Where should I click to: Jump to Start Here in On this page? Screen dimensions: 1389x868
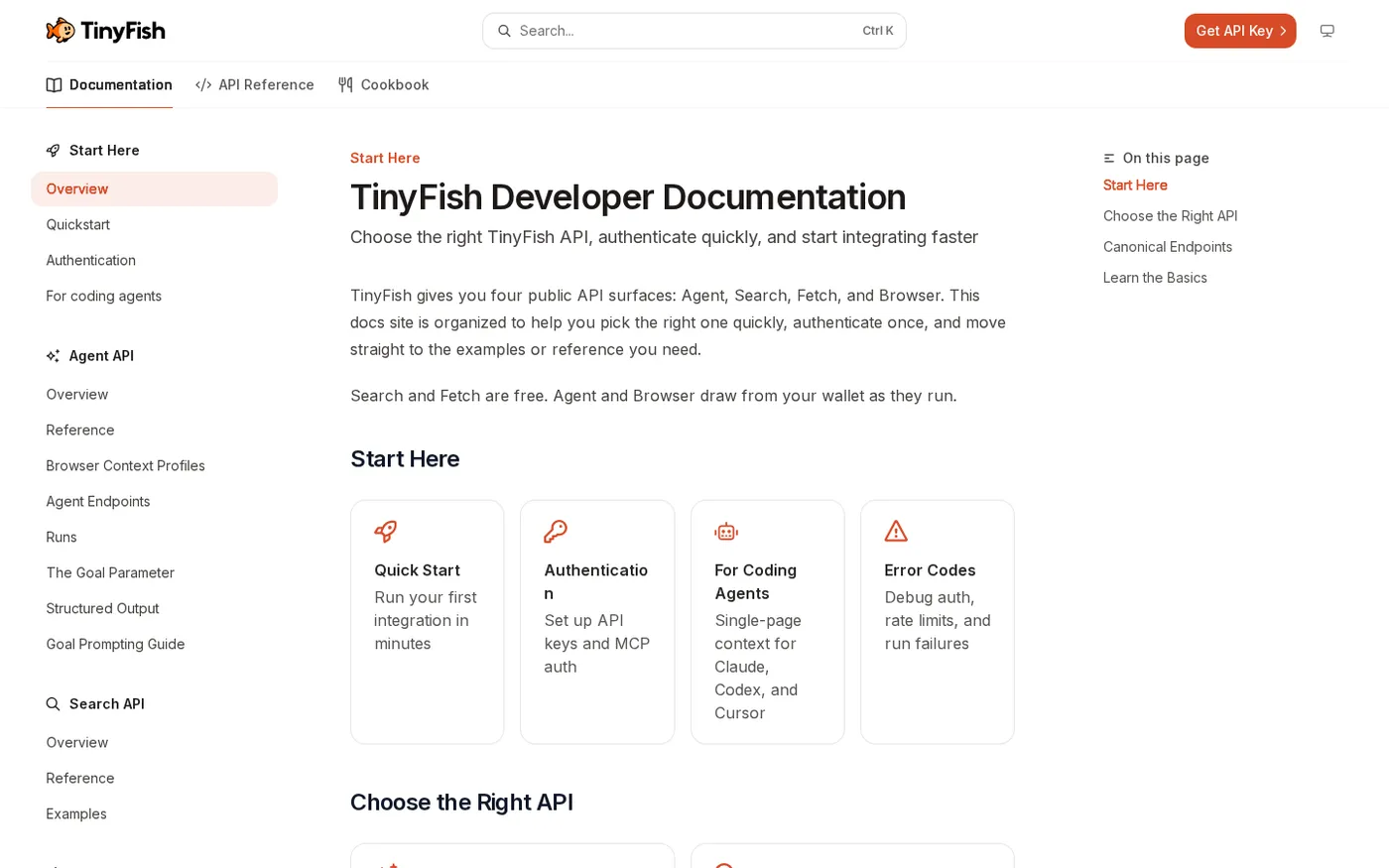tap(1135, 186)
